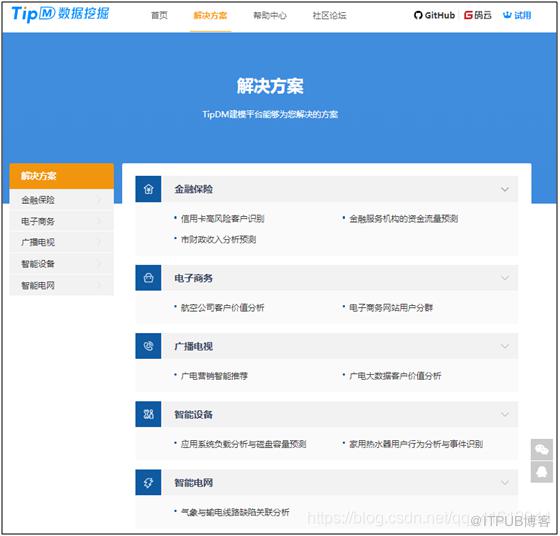Open the 社区论坛 menu item

[329, 15]
